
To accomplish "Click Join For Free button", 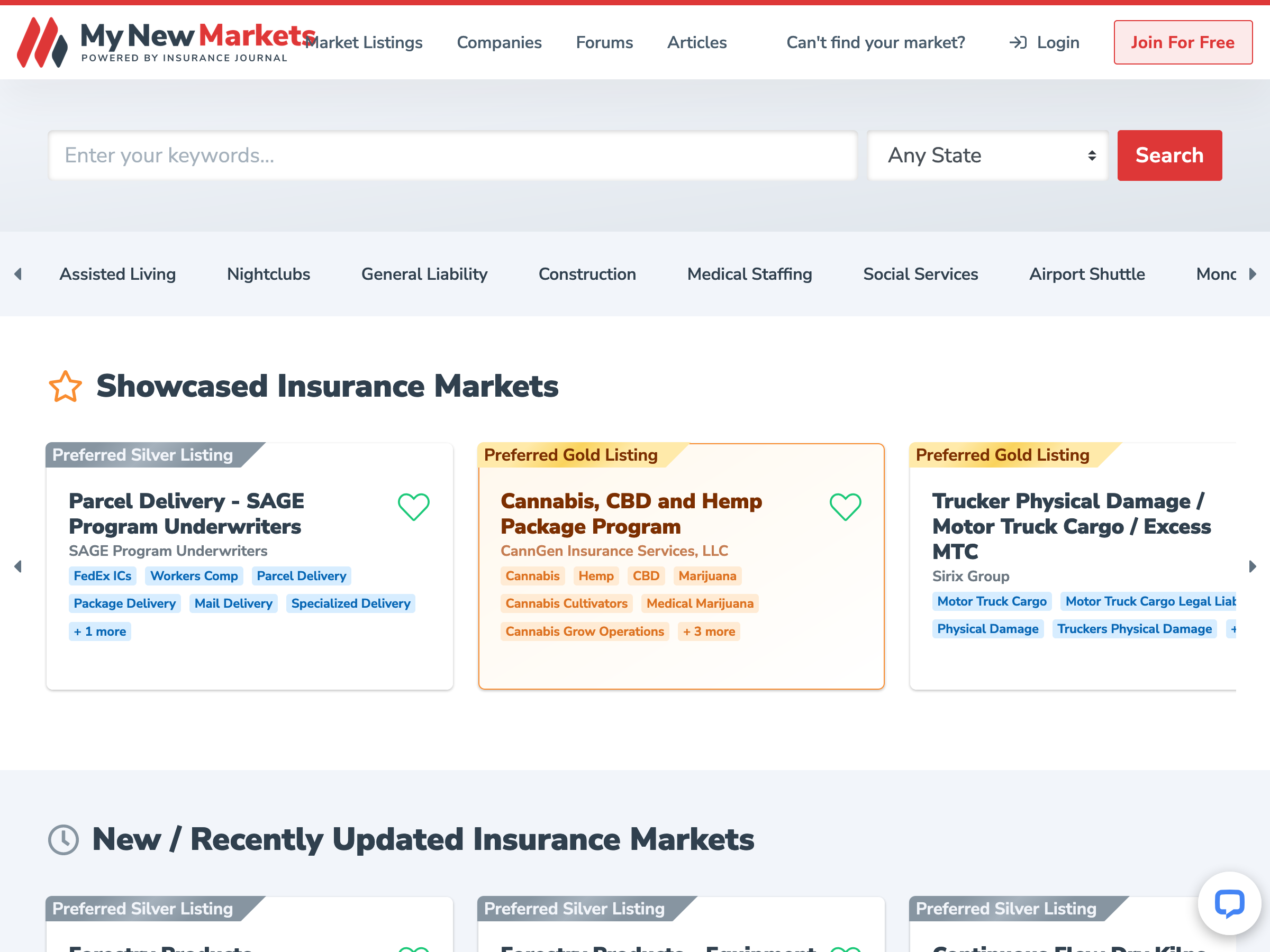I will 1183,42.
